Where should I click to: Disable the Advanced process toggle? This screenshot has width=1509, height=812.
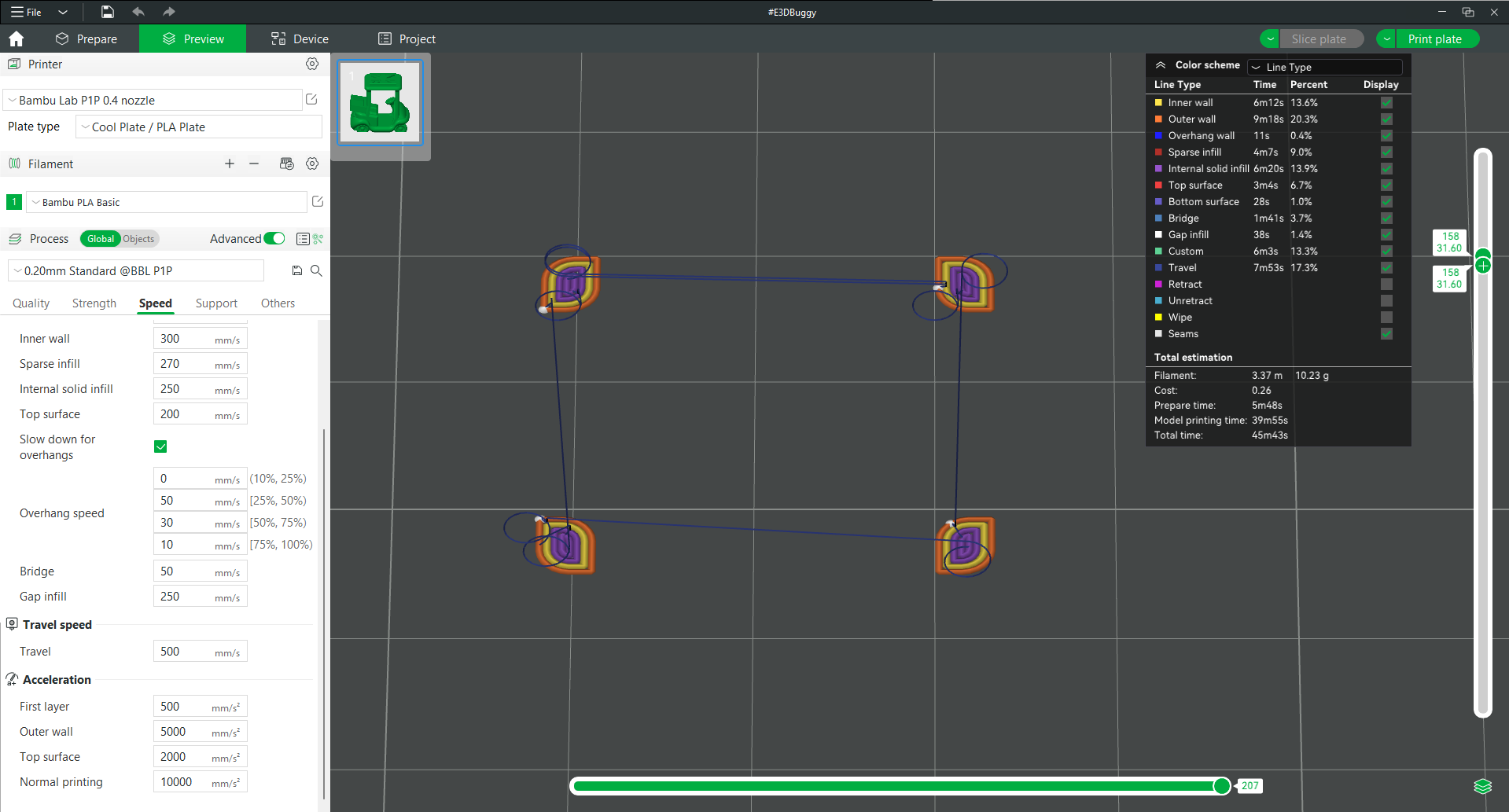coord(274,238)
